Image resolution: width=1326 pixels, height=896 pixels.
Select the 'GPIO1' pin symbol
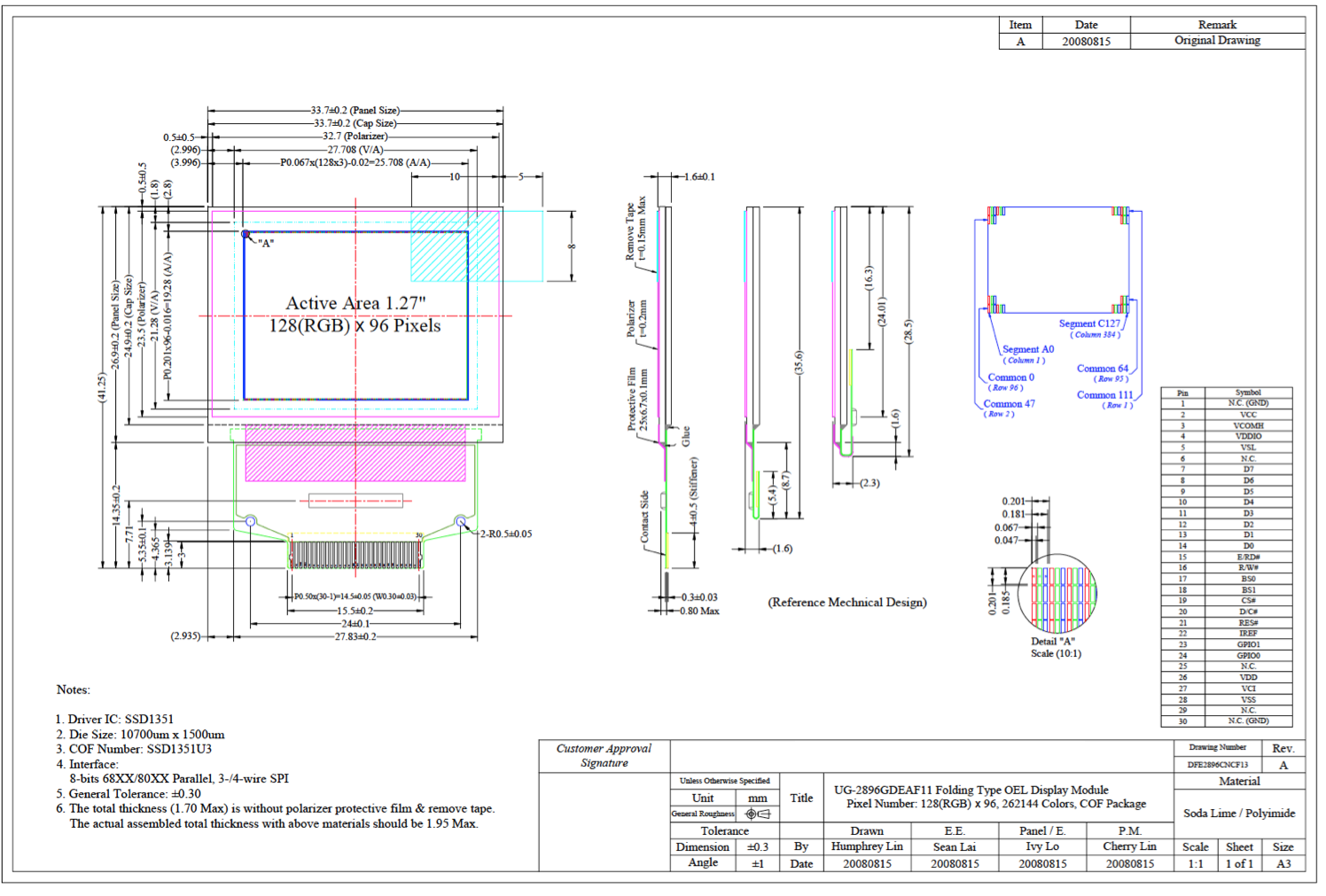point(1248,644)
